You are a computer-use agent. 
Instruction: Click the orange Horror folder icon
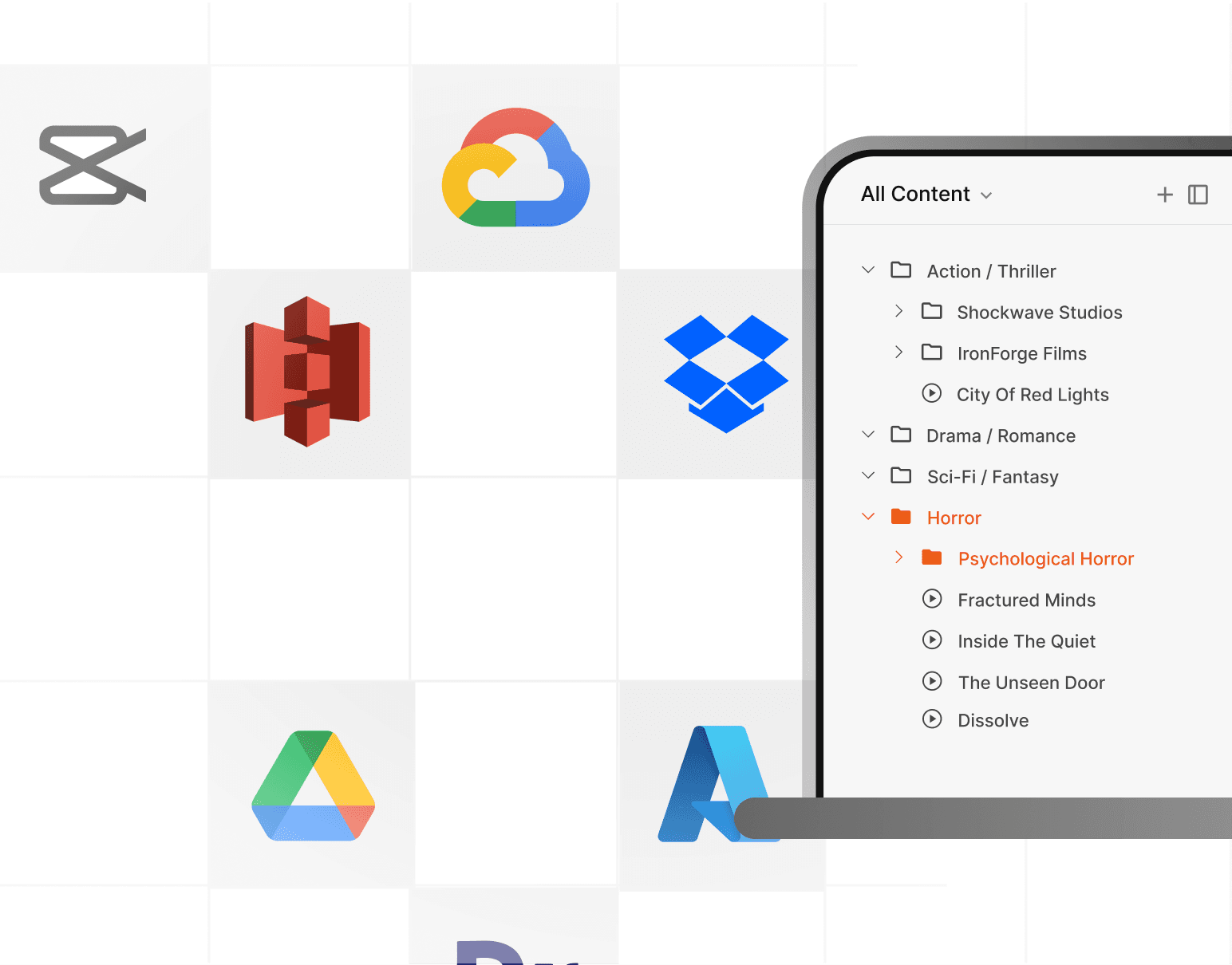[x=901, y=517]
